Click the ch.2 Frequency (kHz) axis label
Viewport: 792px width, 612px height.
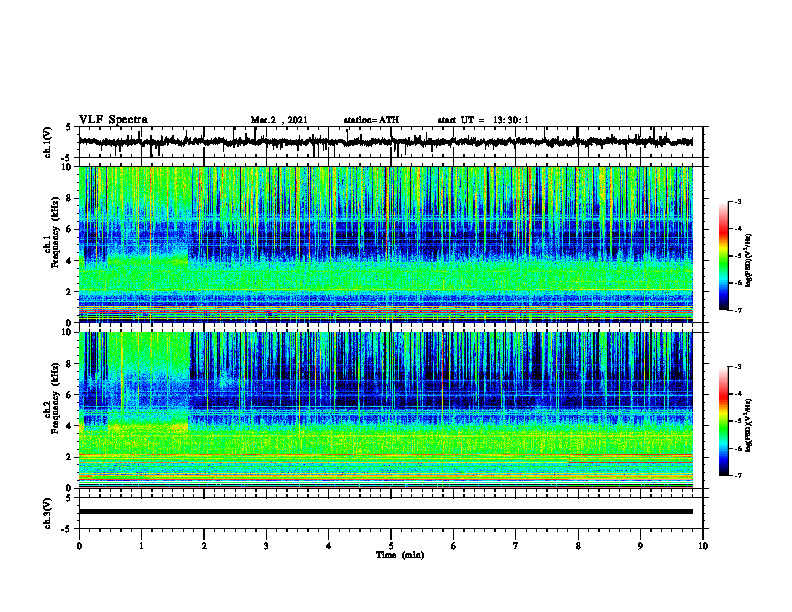click(52, 398)
